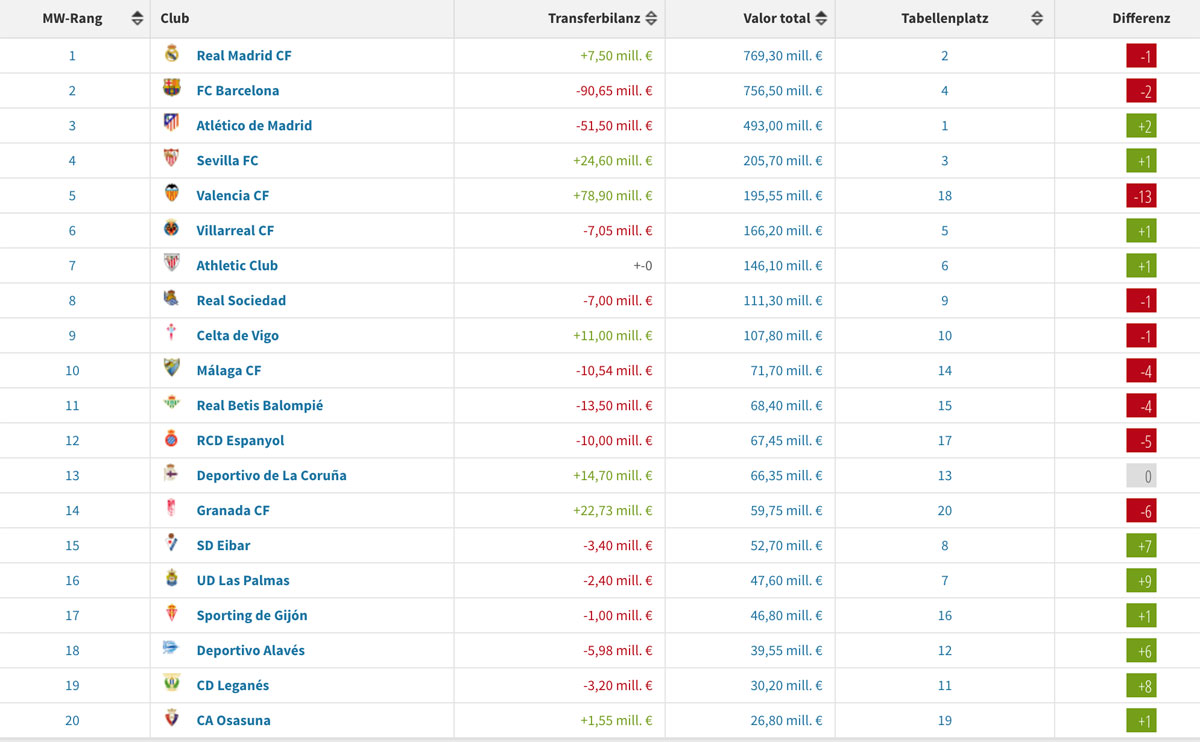Sort by MW-Rang column arrows
This screenshot has width=1200, height=742.
(x=137, y=18)
